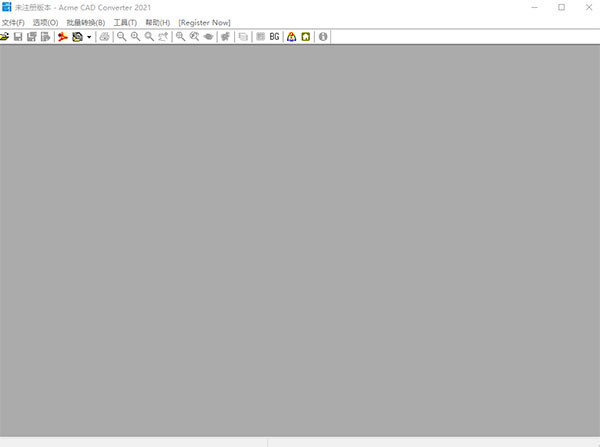This screenshot has height=447, width=600.
Task: Click the Zoom In magnifier icon
Action: (x=135, y=37)
